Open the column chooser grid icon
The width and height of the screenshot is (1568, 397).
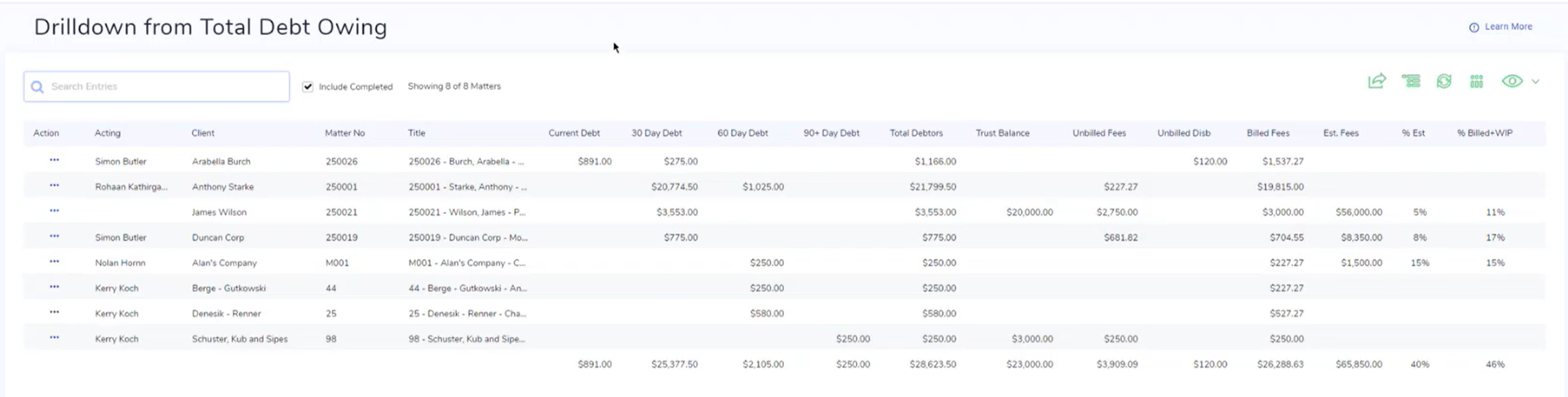coord(1476,82)
